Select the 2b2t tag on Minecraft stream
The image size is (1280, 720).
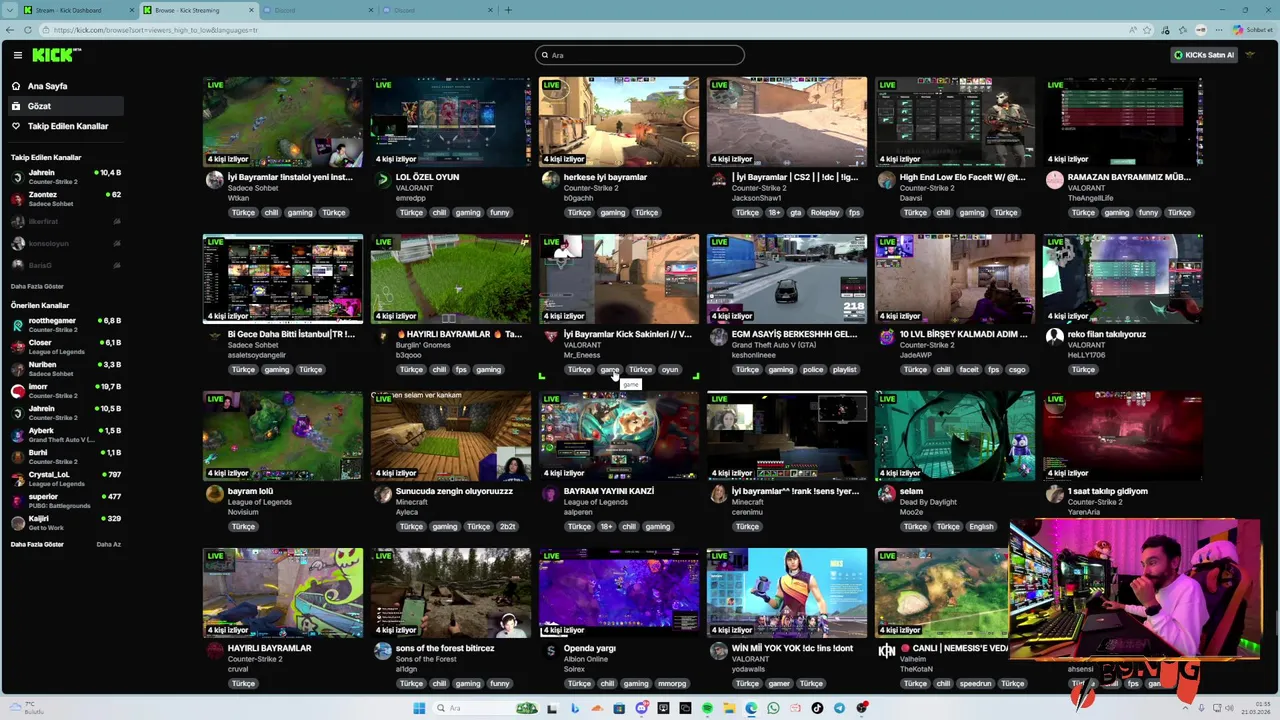[x=508, y=526]
